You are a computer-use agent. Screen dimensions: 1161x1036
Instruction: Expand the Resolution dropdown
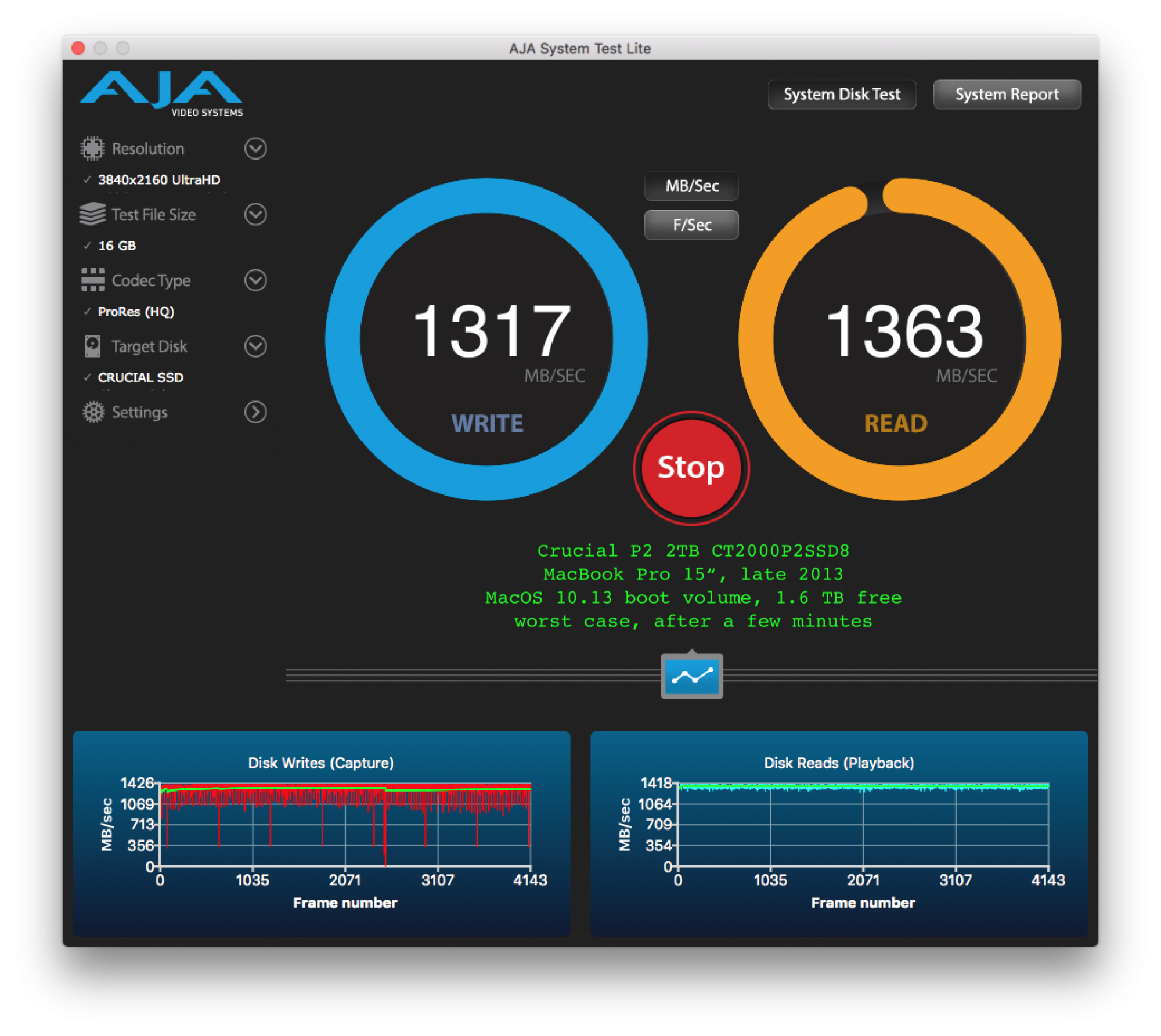(254, 149)
